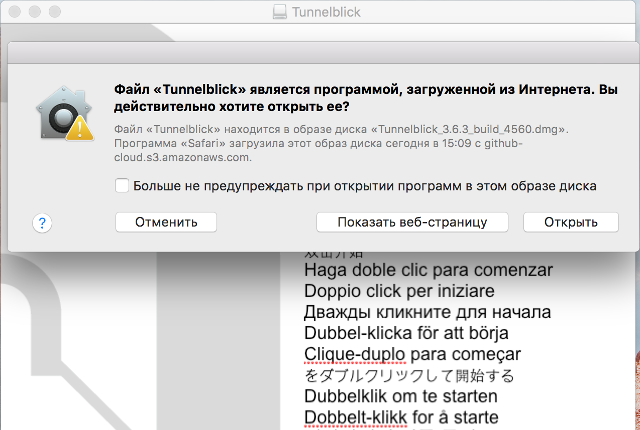Screen dimensions: 640x430
Task: Click the 'Отменить' button
Action: coord(166,222)
